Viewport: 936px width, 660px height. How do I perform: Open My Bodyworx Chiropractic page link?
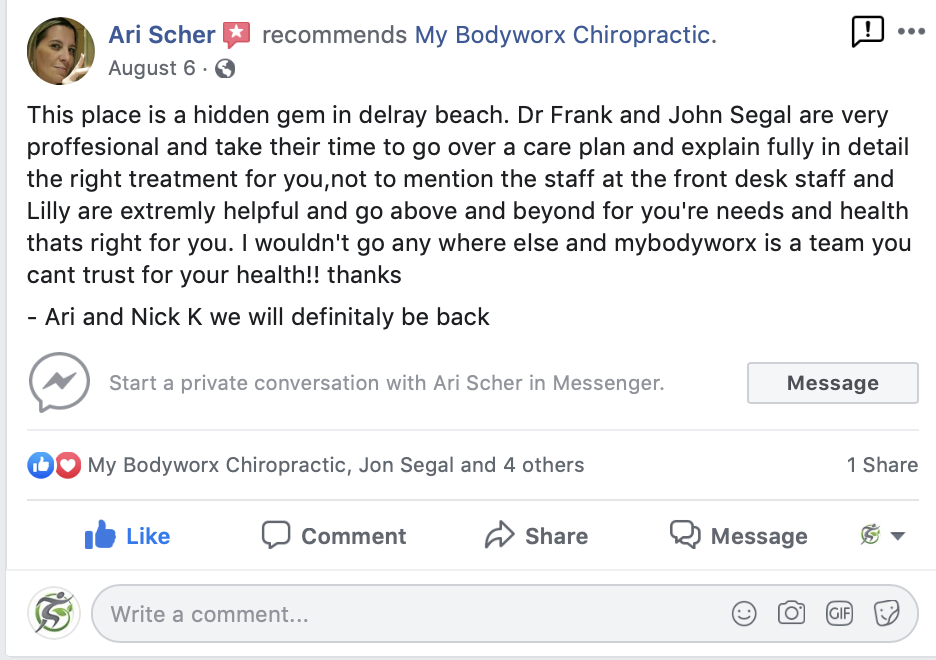[x=564, y=35]
